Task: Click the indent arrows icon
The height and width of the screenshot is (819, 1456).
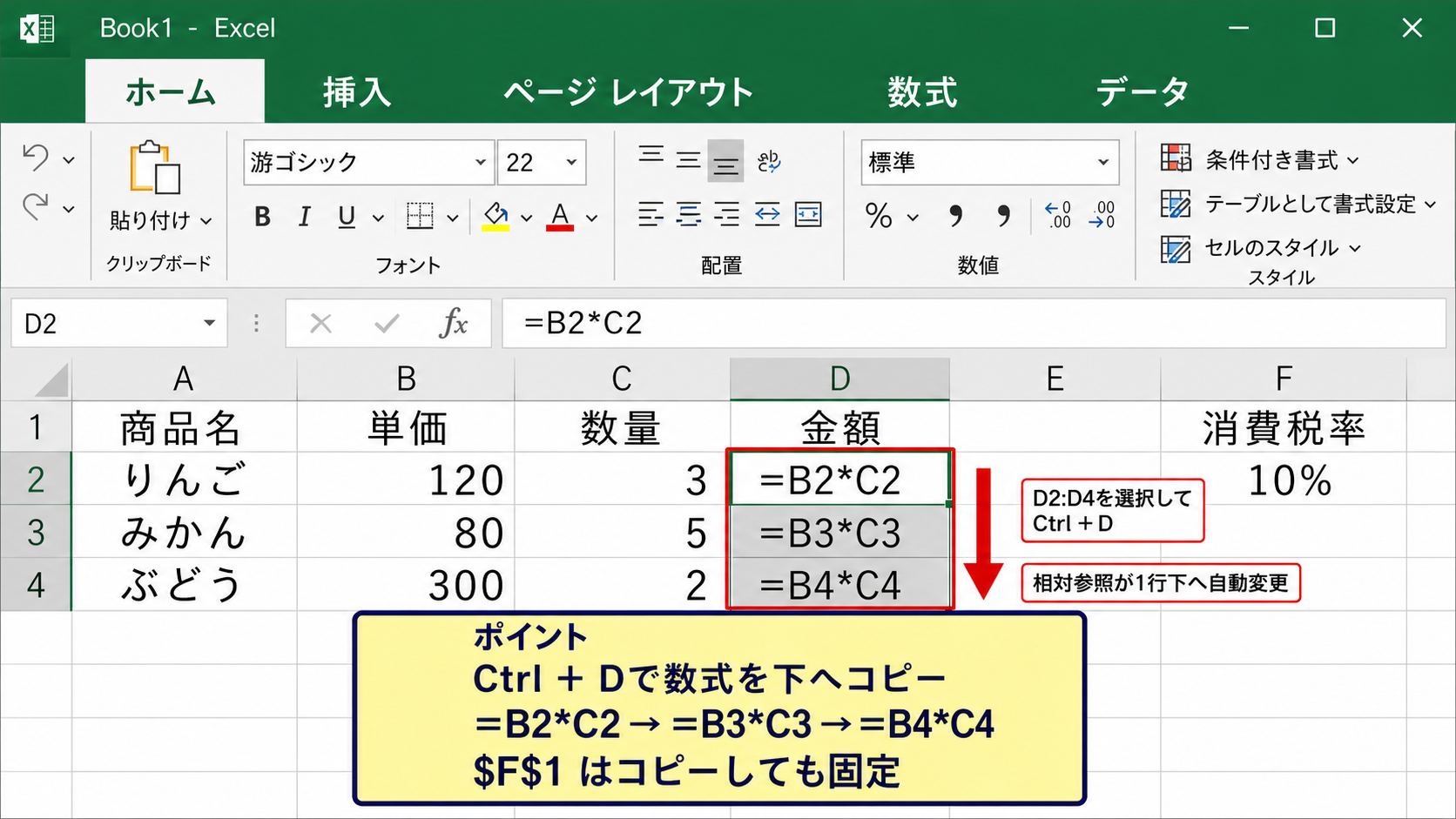Action: [x=767, y=214]
